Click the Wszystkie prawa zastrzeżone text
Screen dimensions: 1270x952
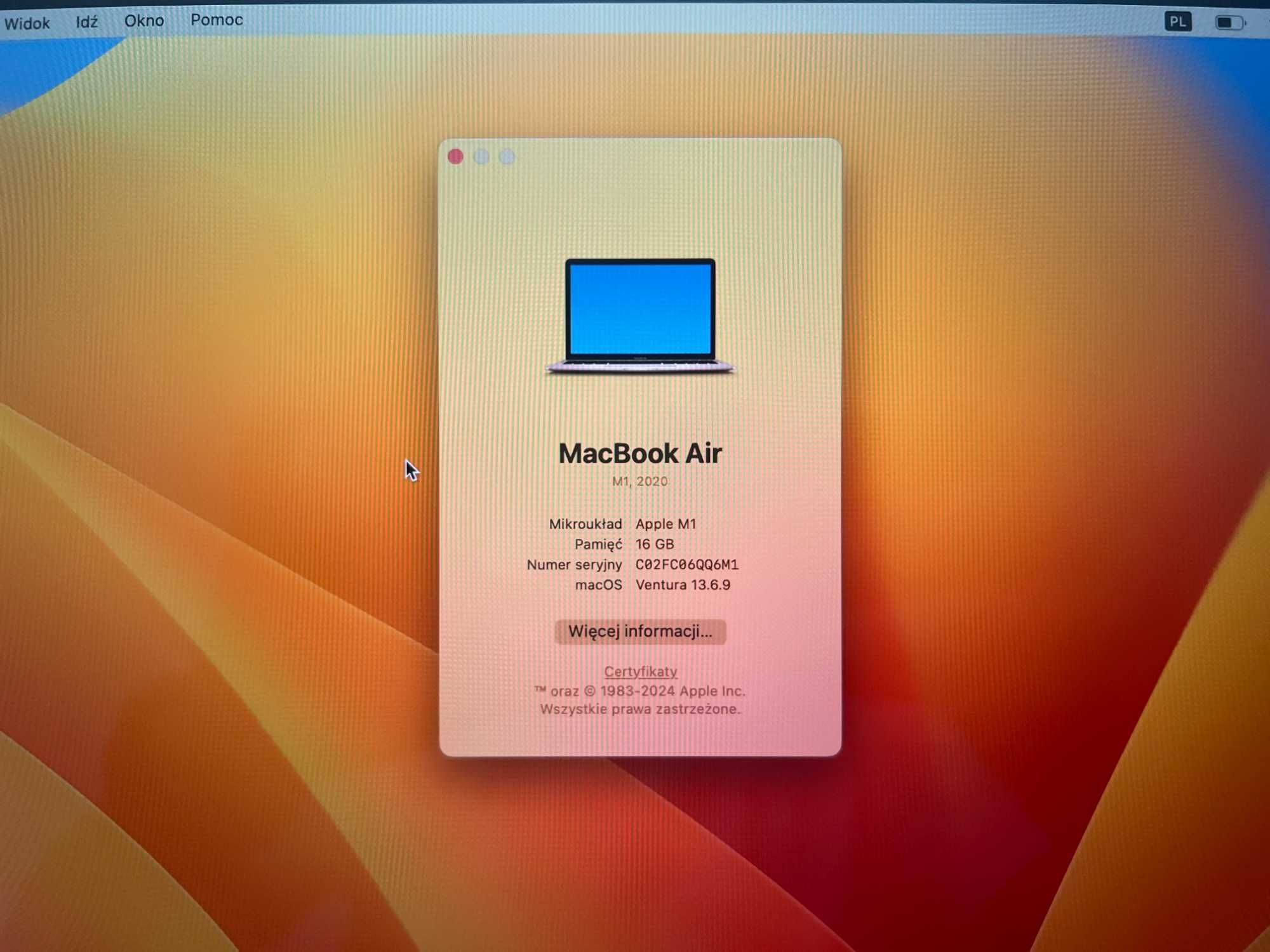pos(640,709)
